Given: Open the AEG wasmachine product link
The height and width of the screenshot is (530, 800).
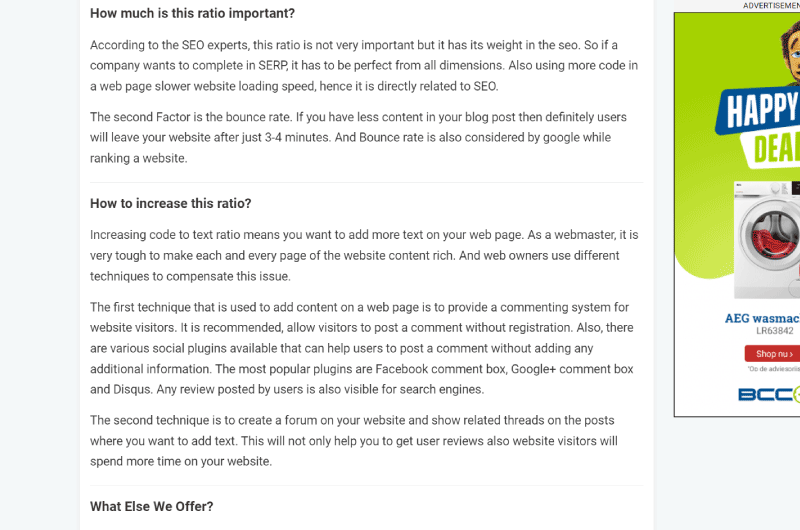Looking at the screenshot, I should click(762, 318).
